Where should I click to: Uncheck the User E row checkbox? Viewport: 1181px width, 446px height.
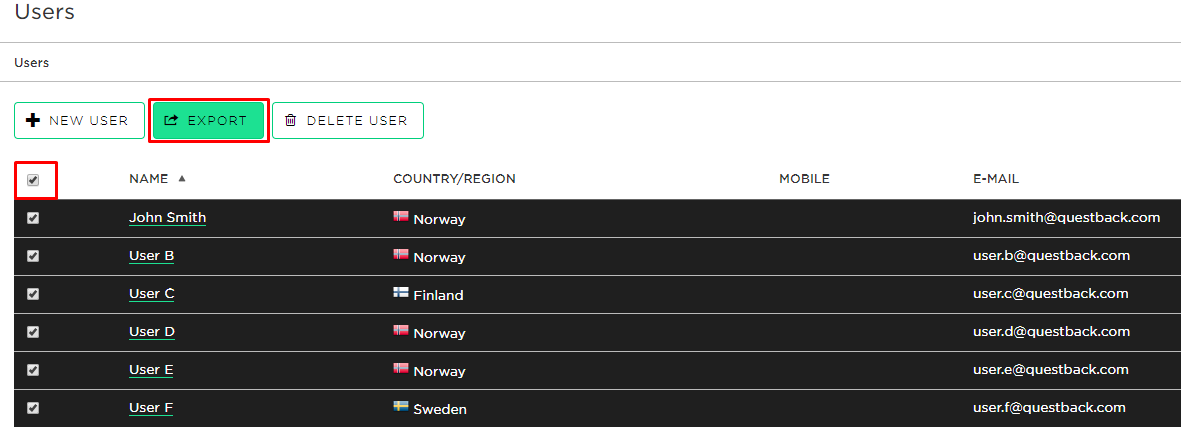(33, 370)
